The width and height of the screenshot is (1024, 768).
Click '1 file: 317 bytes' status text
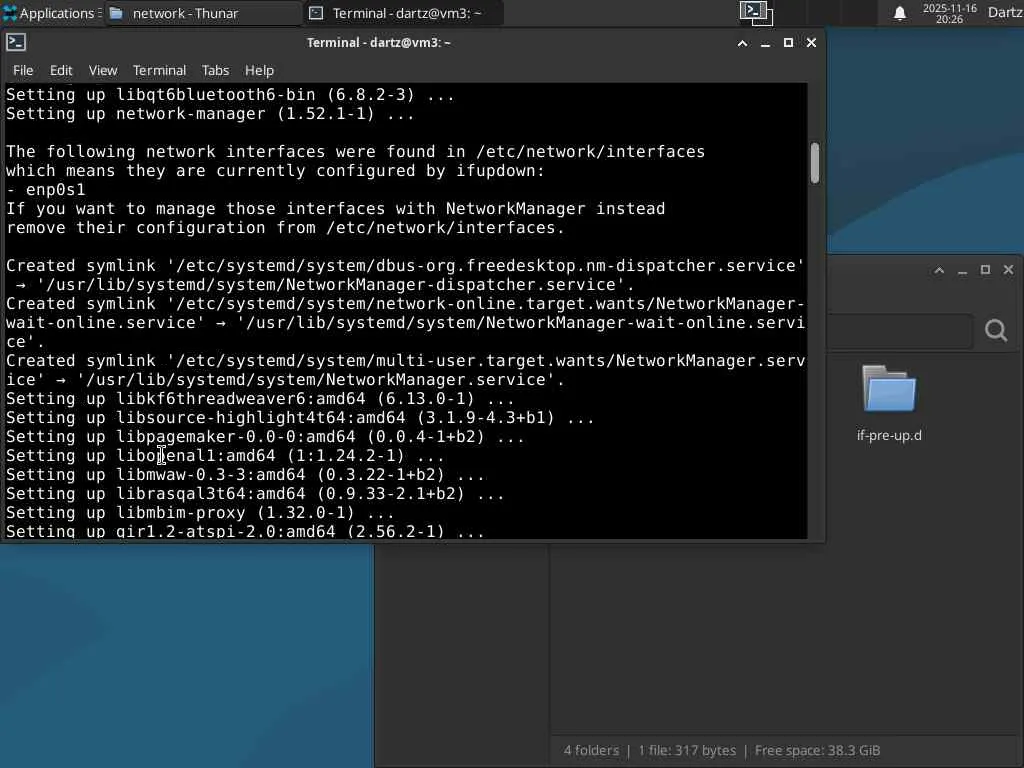click(x=687, y=750)
